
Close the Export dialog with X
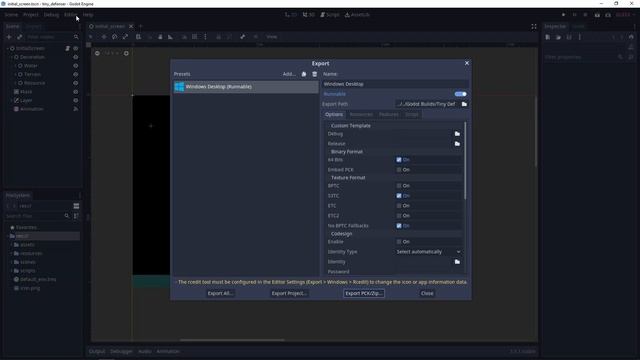[x=467, y=63]
